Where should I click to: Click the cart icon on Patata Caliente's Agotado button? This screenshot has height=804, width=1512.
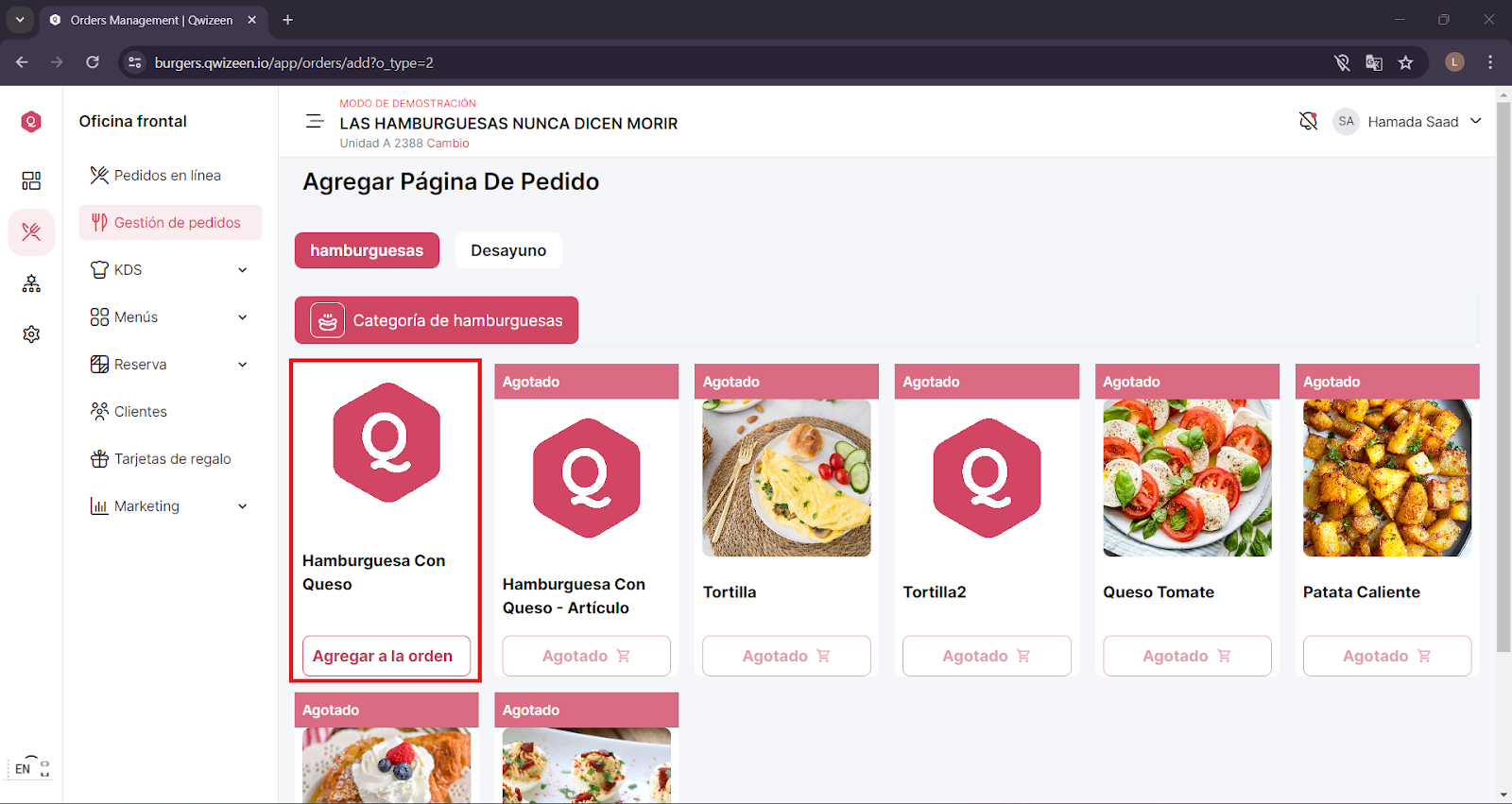point(1424,656)
